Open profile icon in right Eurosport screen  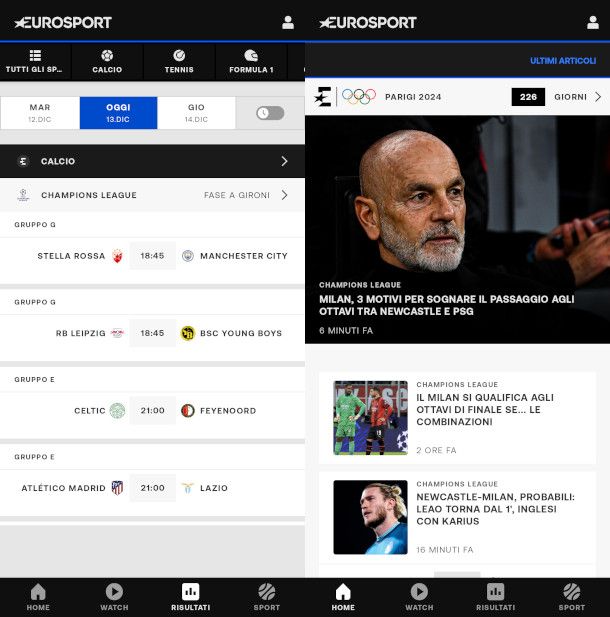pyautogui.click(x=593, y=22)
